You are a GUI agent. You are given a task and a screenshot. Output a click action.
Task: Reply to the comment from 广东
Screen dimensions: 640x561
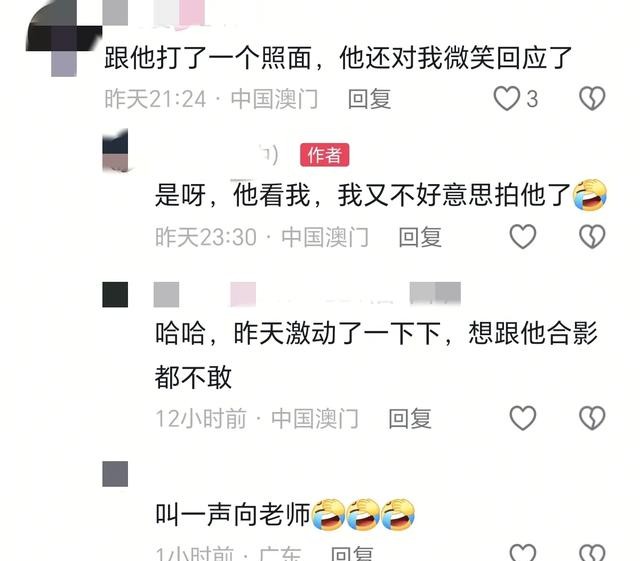point(352,554)
